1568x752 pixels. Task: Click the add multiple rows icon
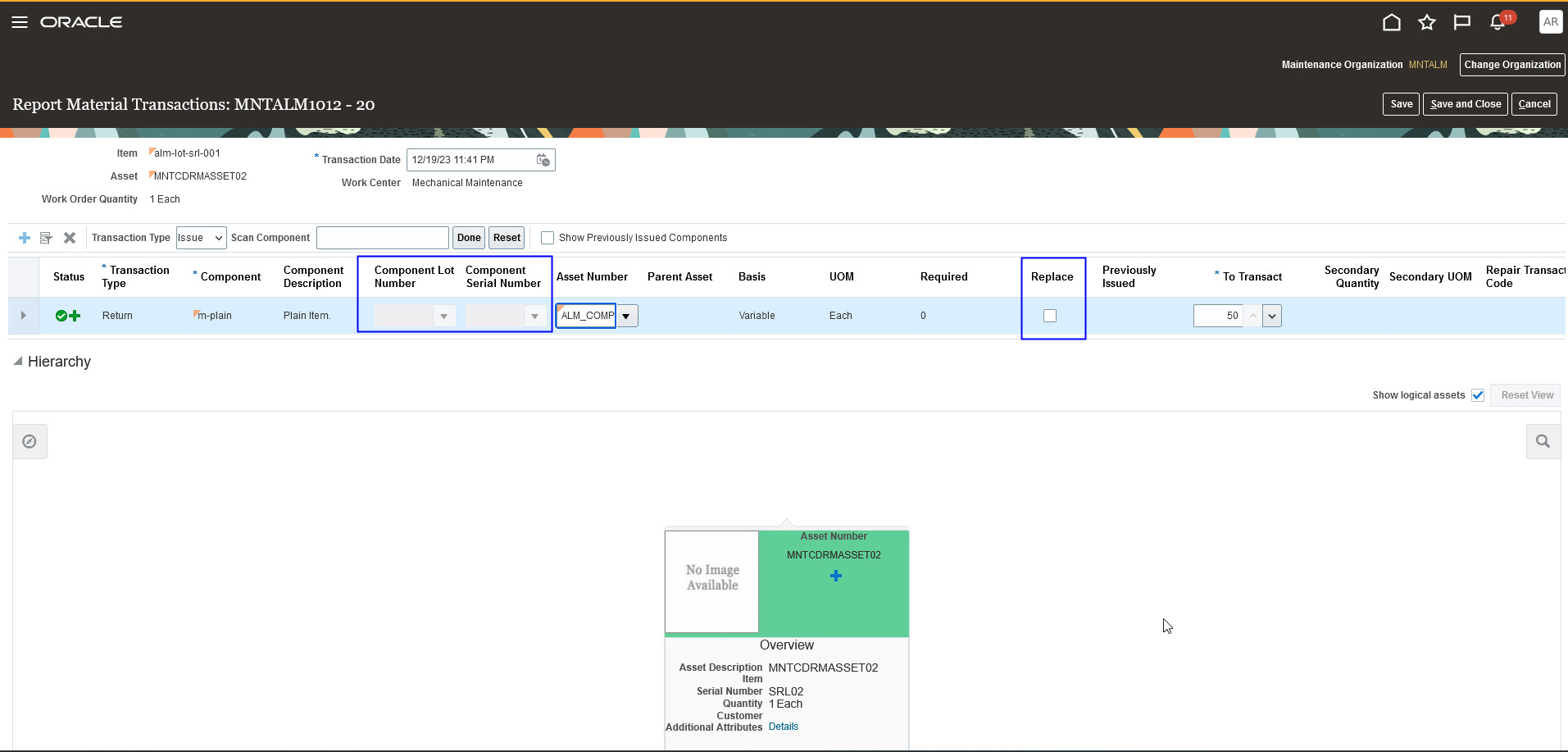click(x=46, y=238)
